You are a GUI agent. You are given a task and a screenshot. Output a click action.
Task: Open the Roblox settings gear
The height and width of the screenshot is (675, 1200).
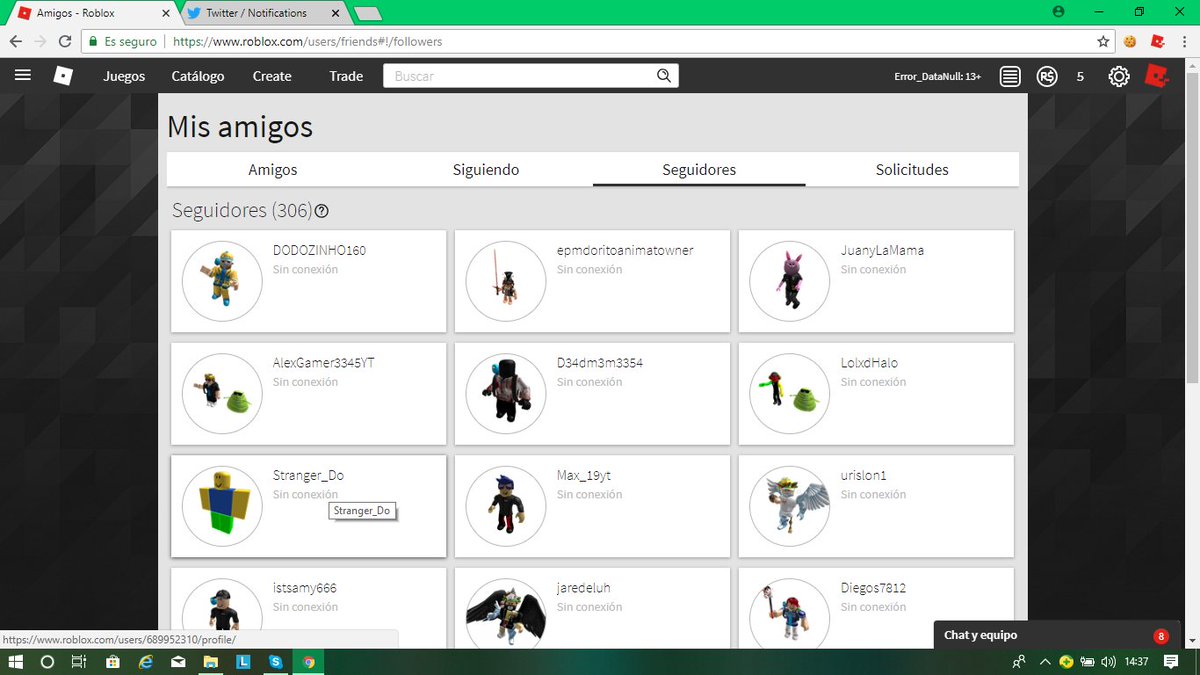[1119, 76]
